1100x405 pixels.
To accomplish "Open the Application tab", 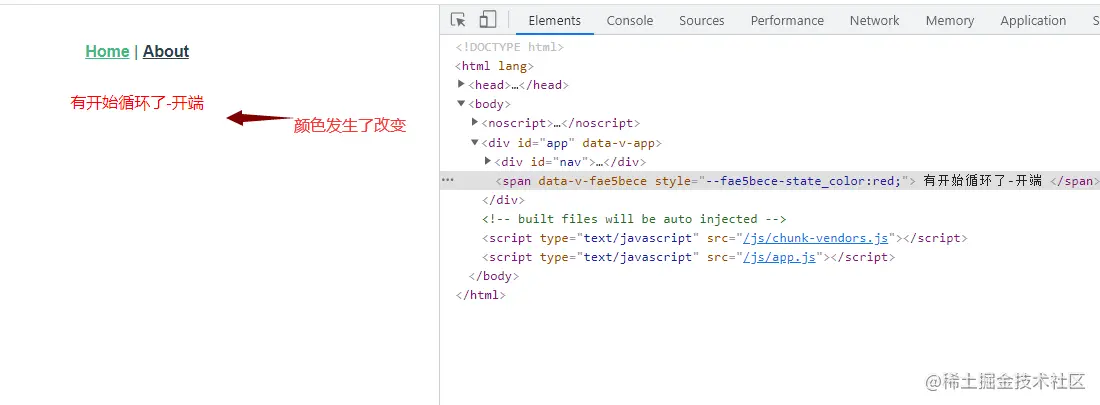I will tap(1032, 20).
